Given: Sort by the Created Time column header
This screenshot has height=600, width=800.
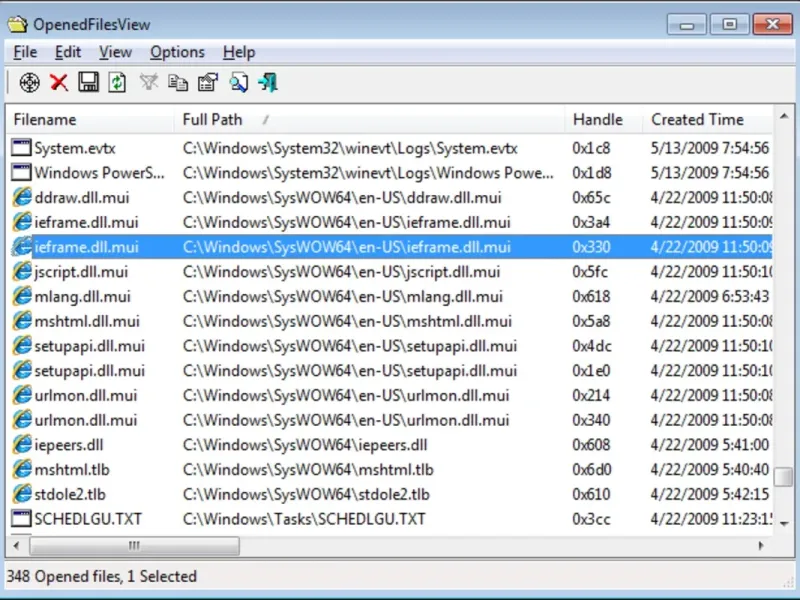Looking at the screenshot, I should (708, 120).
